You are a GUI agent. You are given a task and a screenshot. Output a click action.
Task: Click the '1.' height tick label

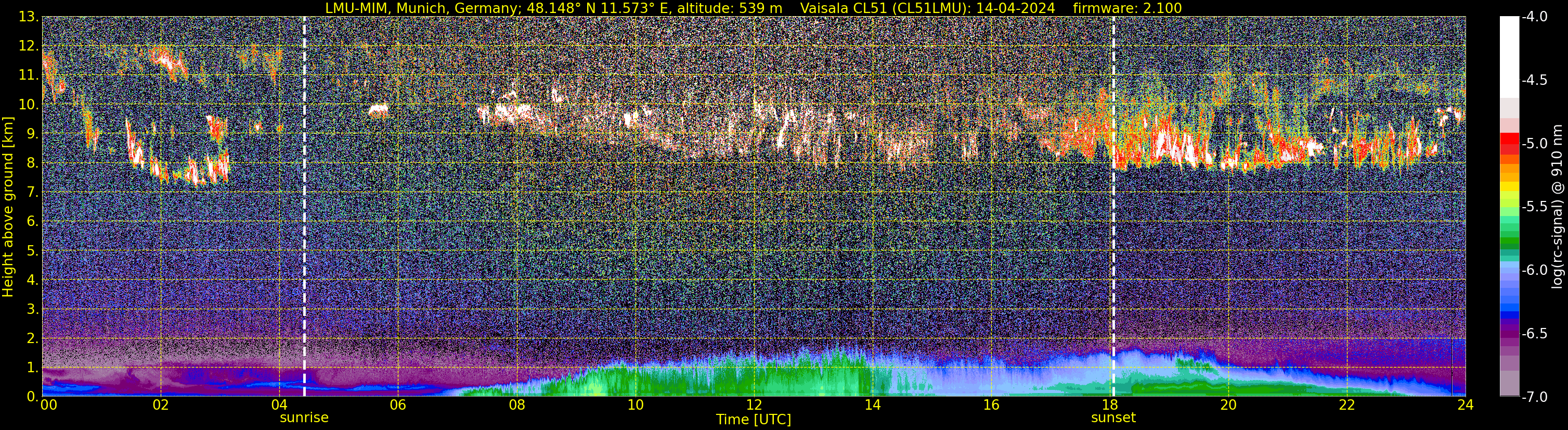point(32,368)
